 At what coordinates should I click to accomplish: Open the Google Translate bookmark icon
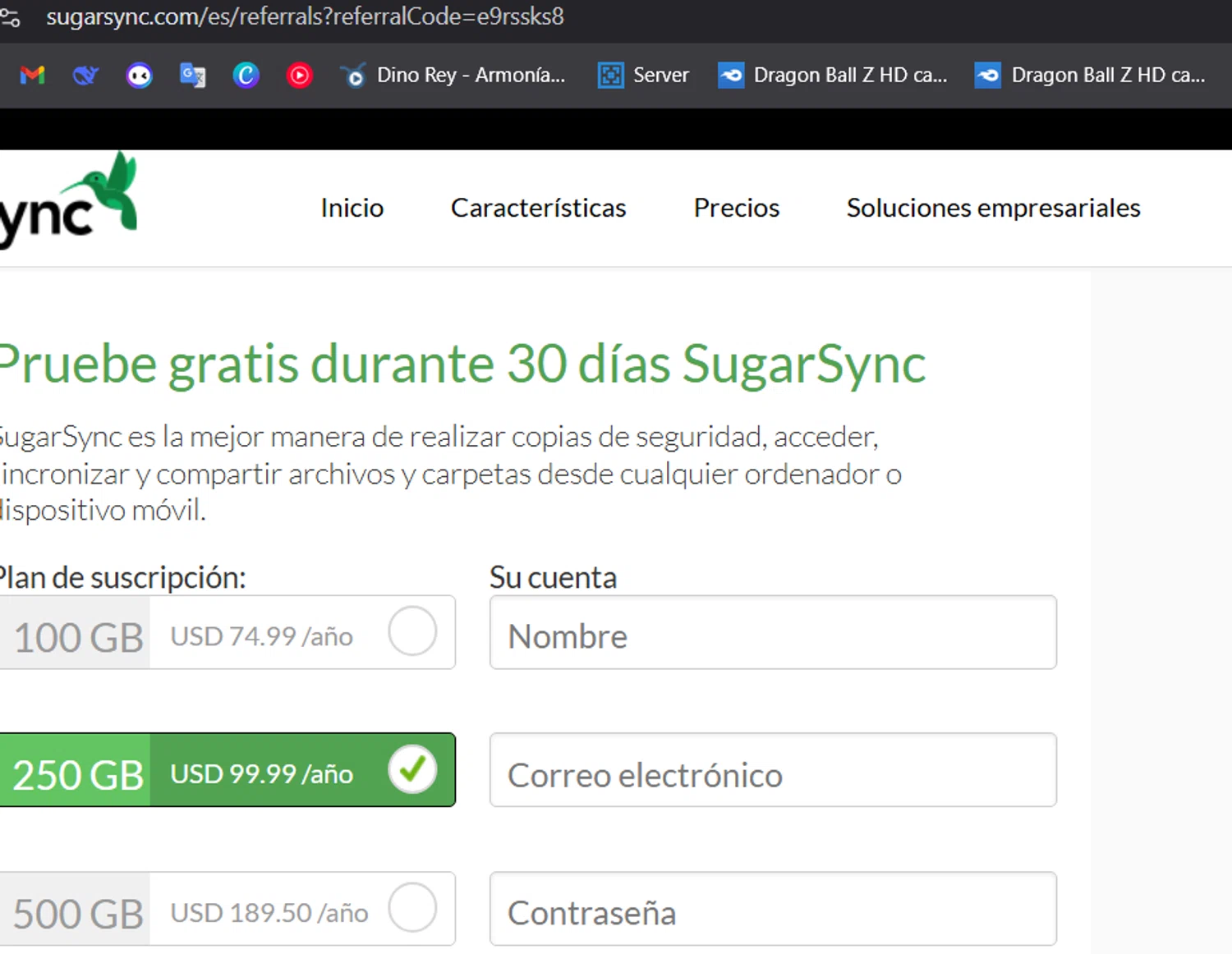tap(192, 76)
